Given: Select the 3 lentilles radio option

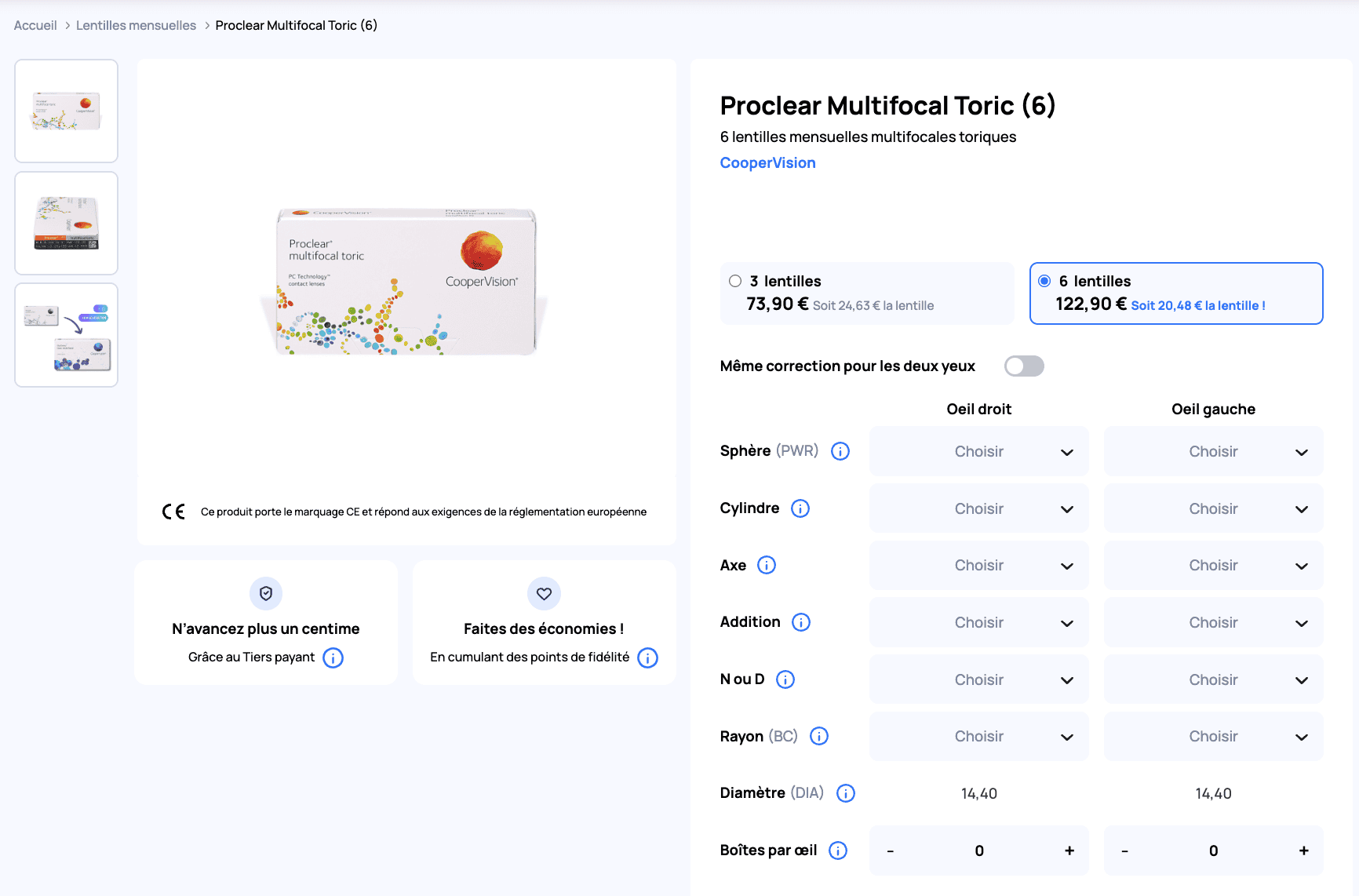Looking at the screenshot, I should (x=735, y=281).
